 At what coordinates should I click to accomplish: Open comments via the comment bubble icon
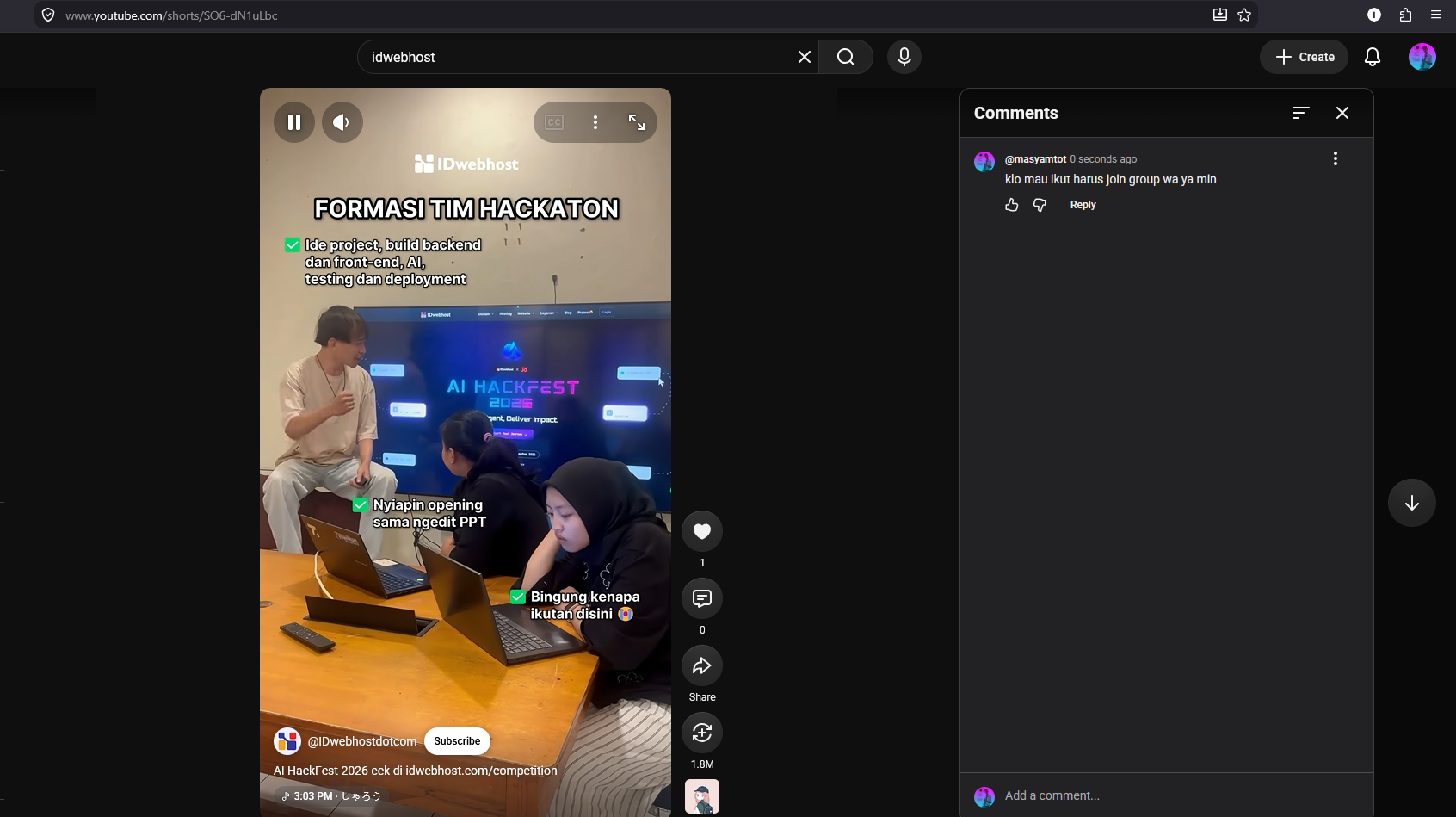[x=702, y=598]
